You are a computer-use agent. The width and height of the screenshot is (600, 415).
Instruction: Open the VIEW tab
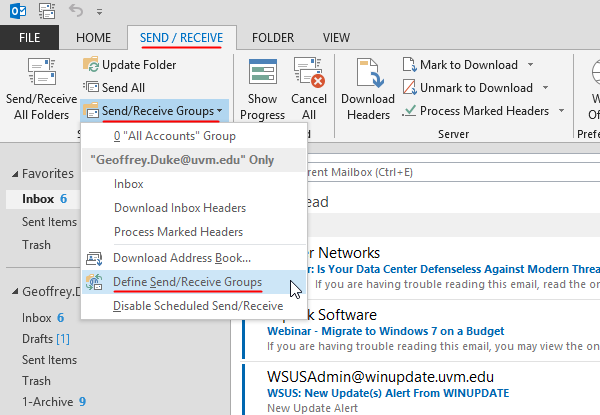pos(336,37)
